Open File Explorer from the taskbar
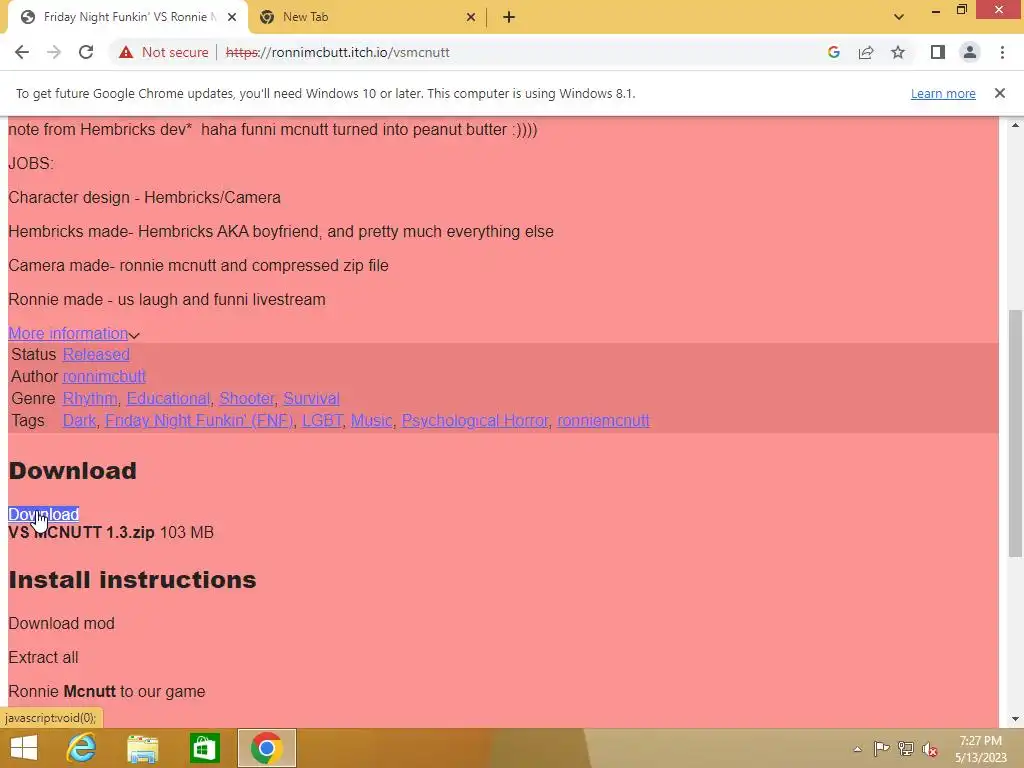This screenshot has height=768, width=1024. pyautogui.click(x=142, y=748)
